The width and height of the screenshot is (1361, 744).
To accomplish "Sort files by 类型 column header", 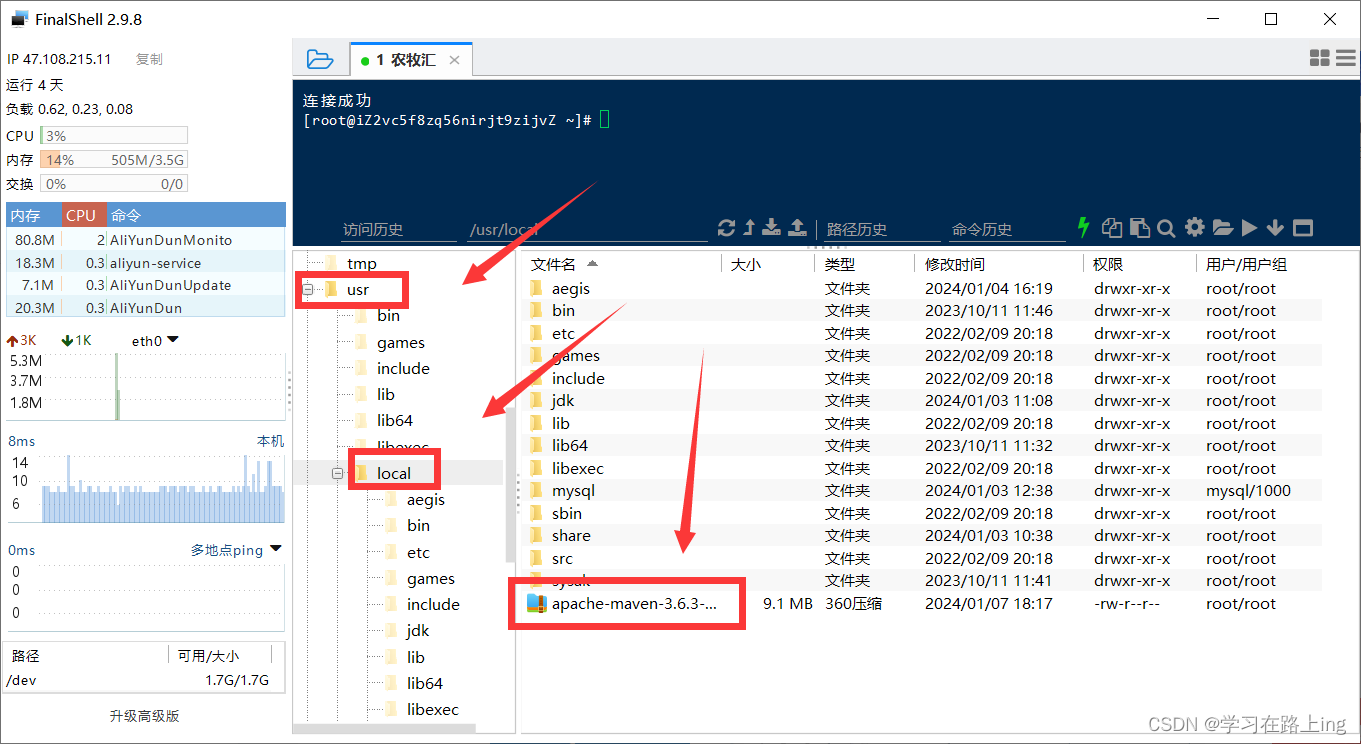I will point(863,264).
